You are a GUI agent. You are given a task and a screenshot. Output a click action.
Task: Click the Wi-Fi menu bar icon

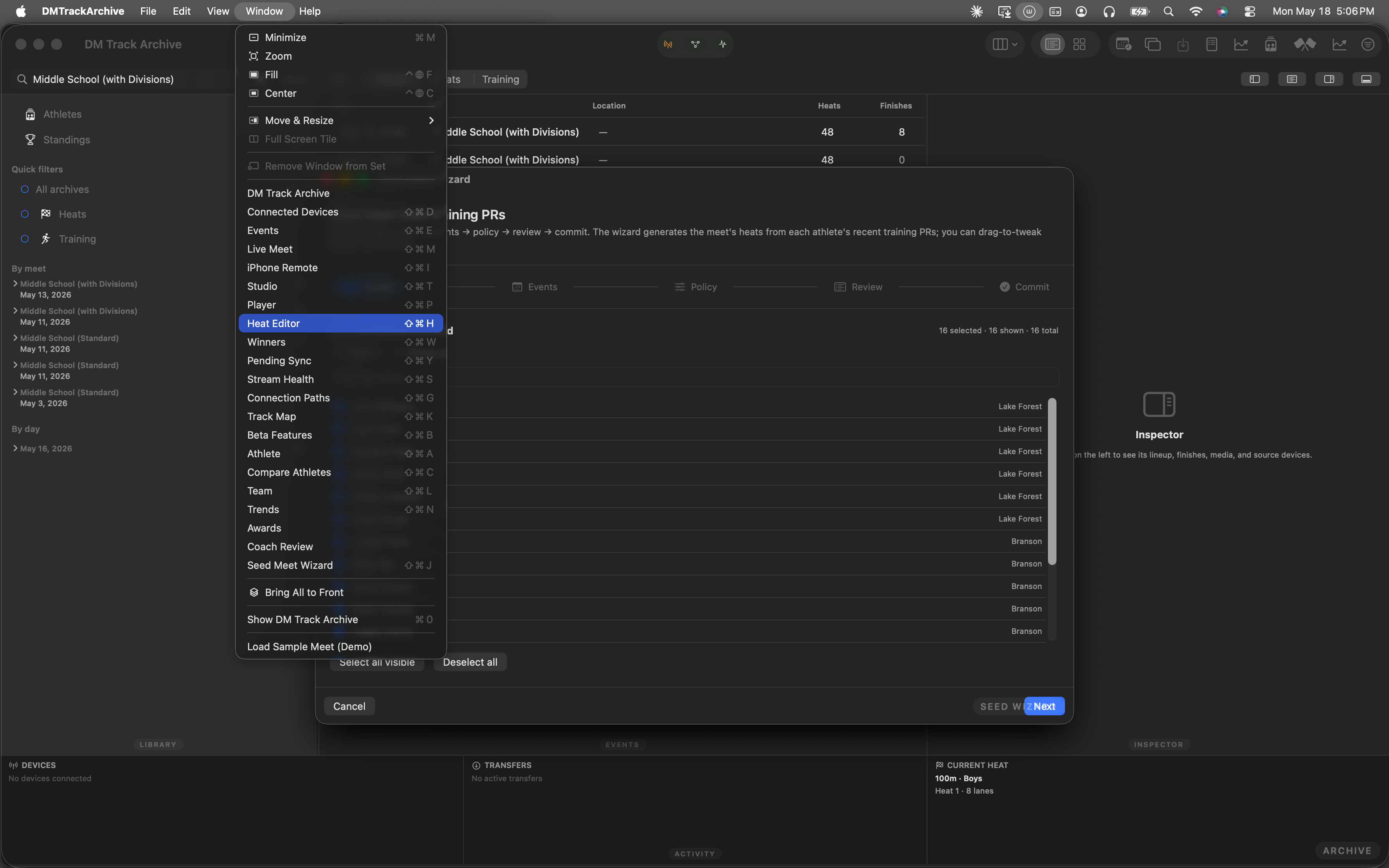pos(1196,12)
